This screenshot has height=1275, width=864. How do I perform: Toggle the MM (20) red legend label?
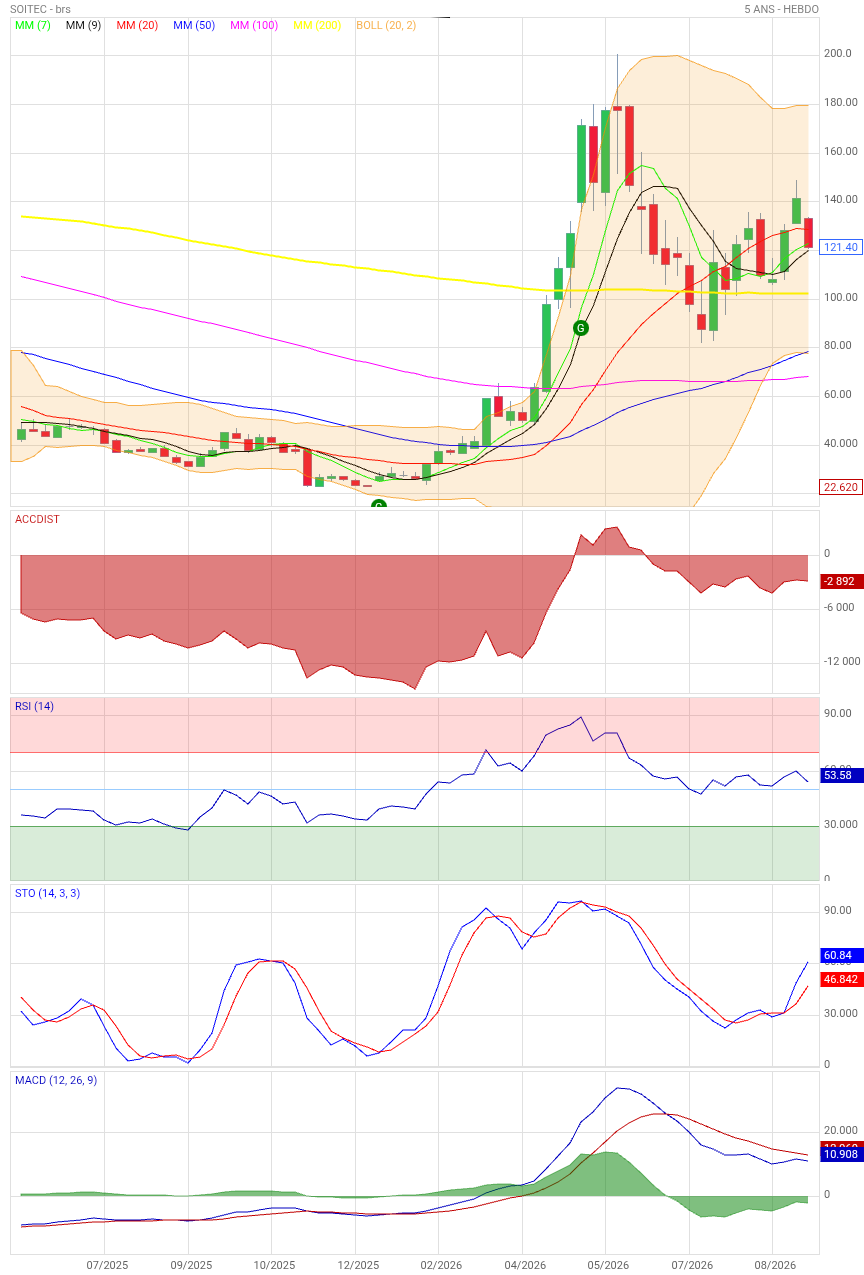[139, 24]
